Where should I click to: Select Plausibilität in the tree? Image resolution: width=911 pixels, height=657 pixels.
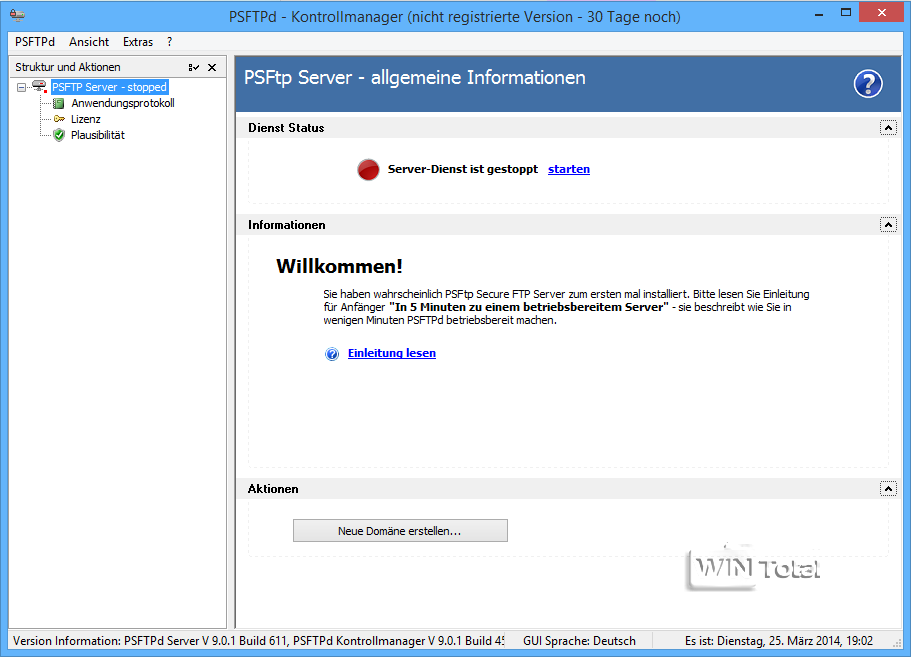point(98,135)
